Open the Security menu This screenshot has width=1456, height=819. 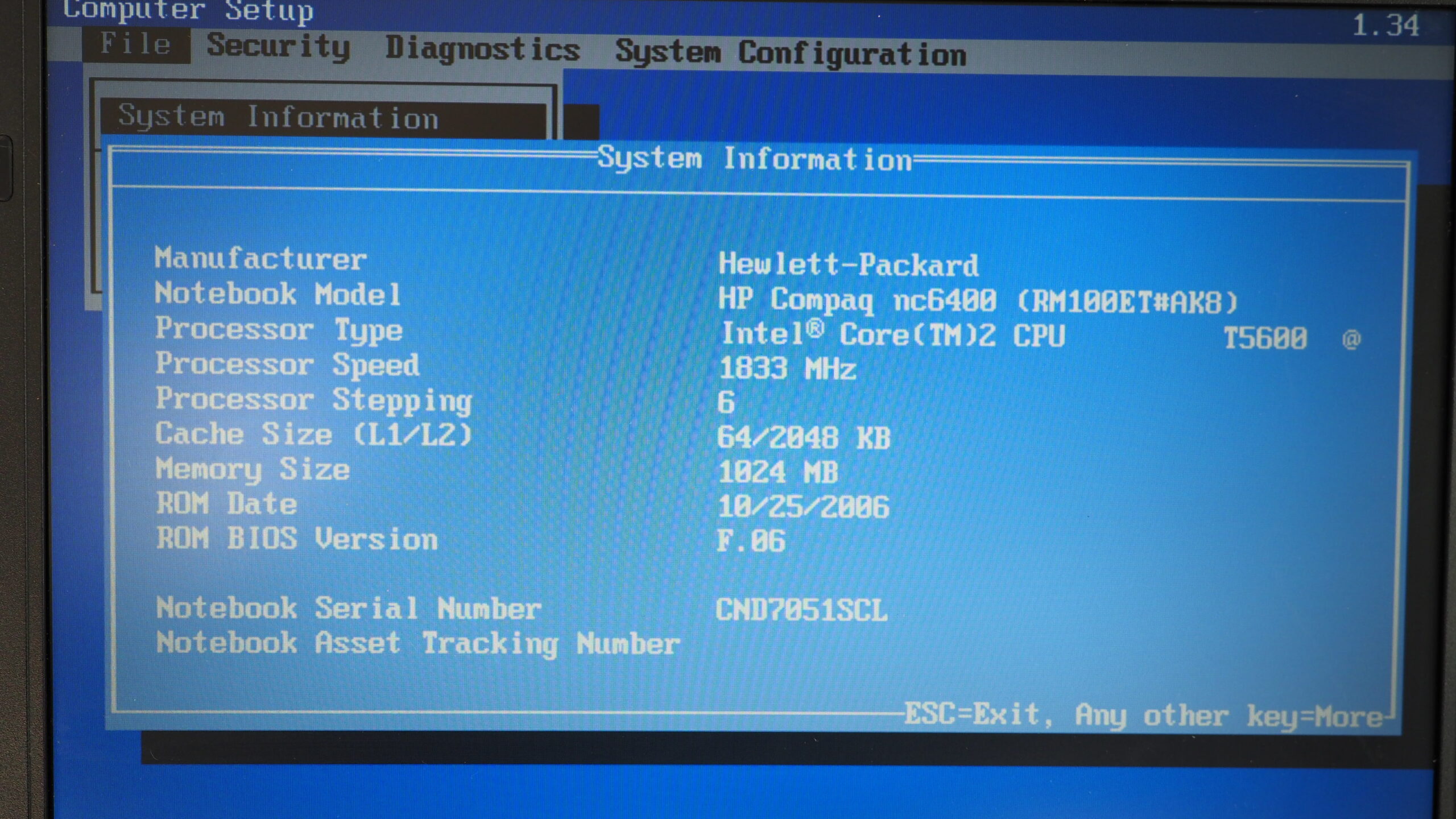(x=278, y=47)
